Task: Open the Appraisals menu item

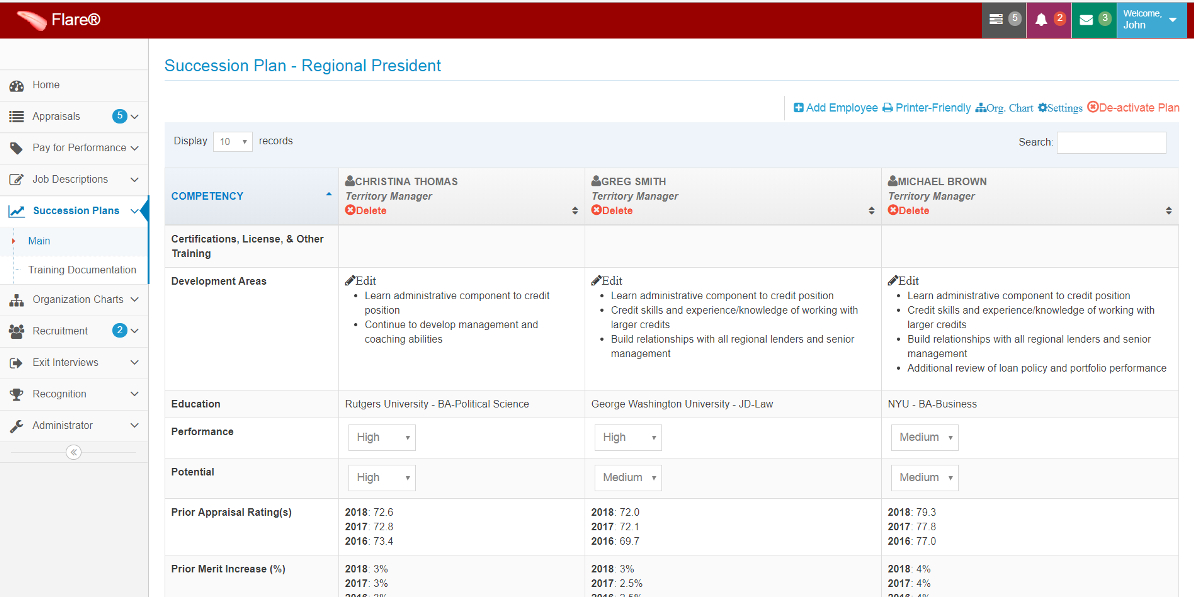Action: tap(74, 117)
